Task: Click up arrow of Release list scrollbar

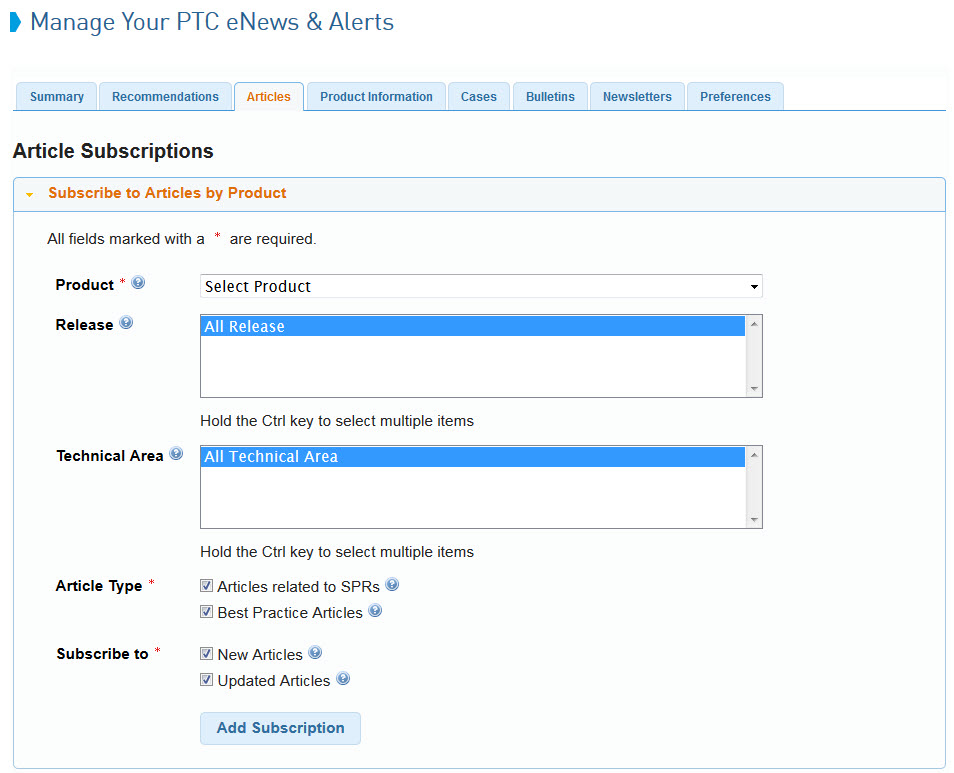Action: point(754,324)
